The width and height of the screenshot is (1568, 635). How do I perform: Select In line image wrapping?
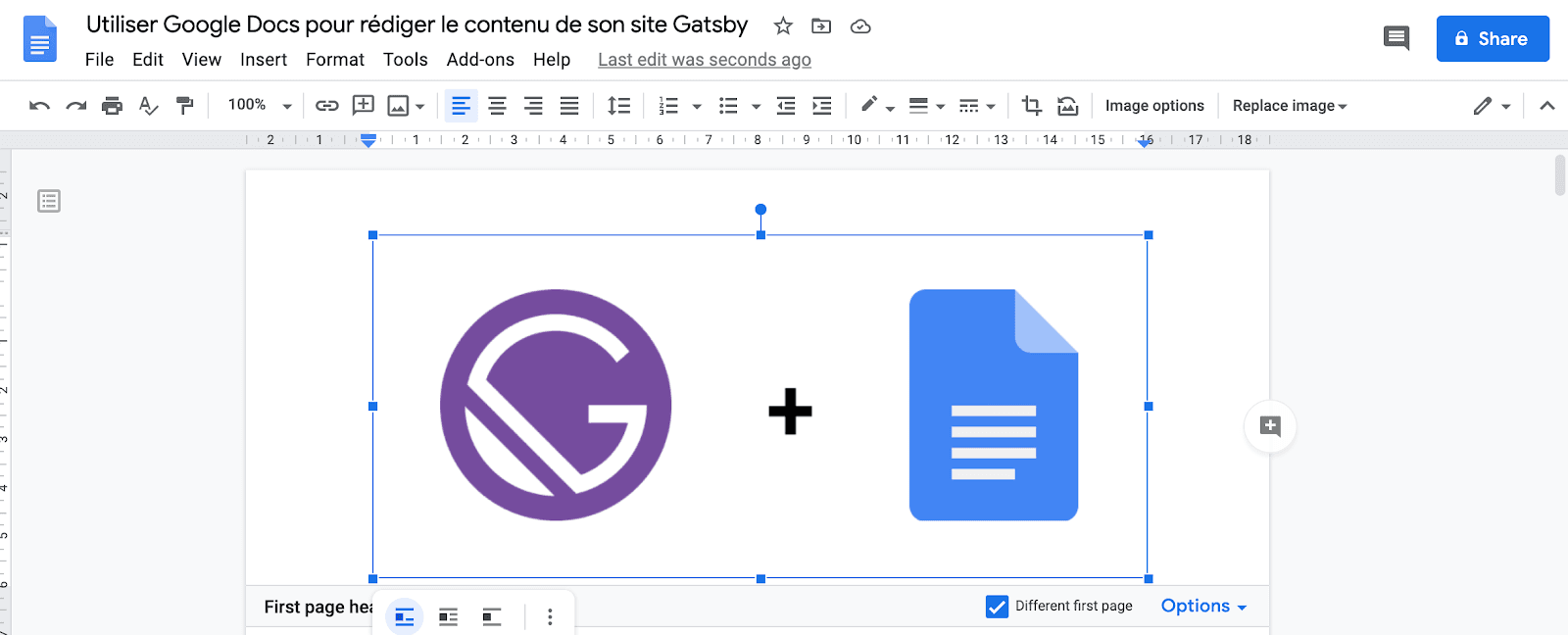[x=405, y=616]
